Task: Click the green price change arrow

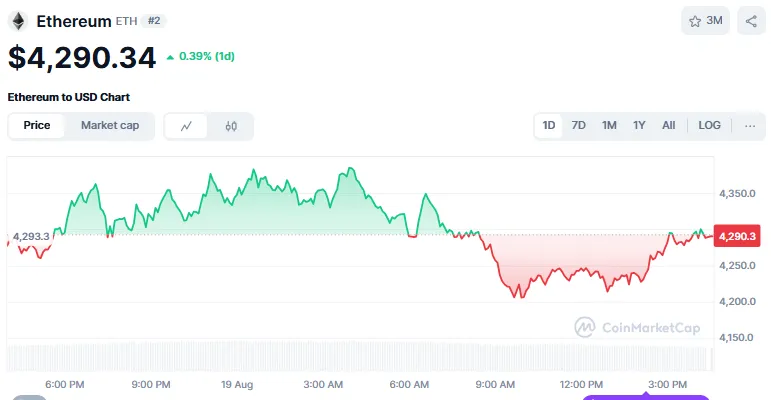Action: 170,57
